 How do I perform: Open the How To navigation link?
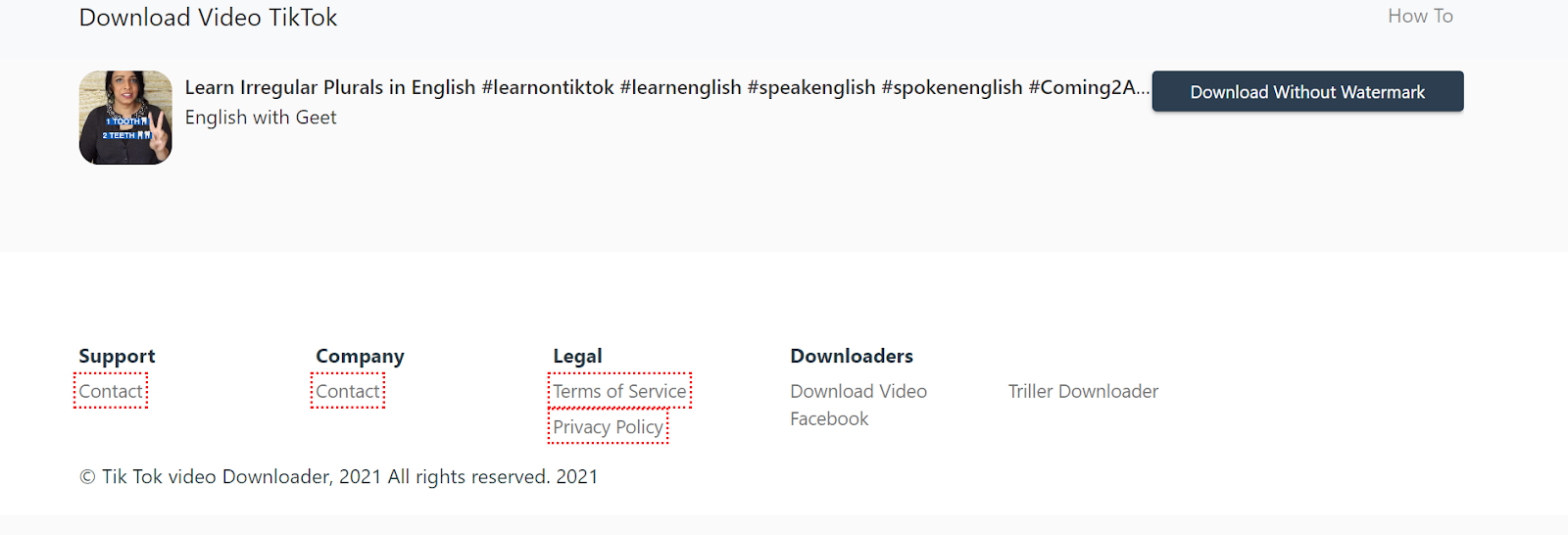click(x=1420, y=16)
